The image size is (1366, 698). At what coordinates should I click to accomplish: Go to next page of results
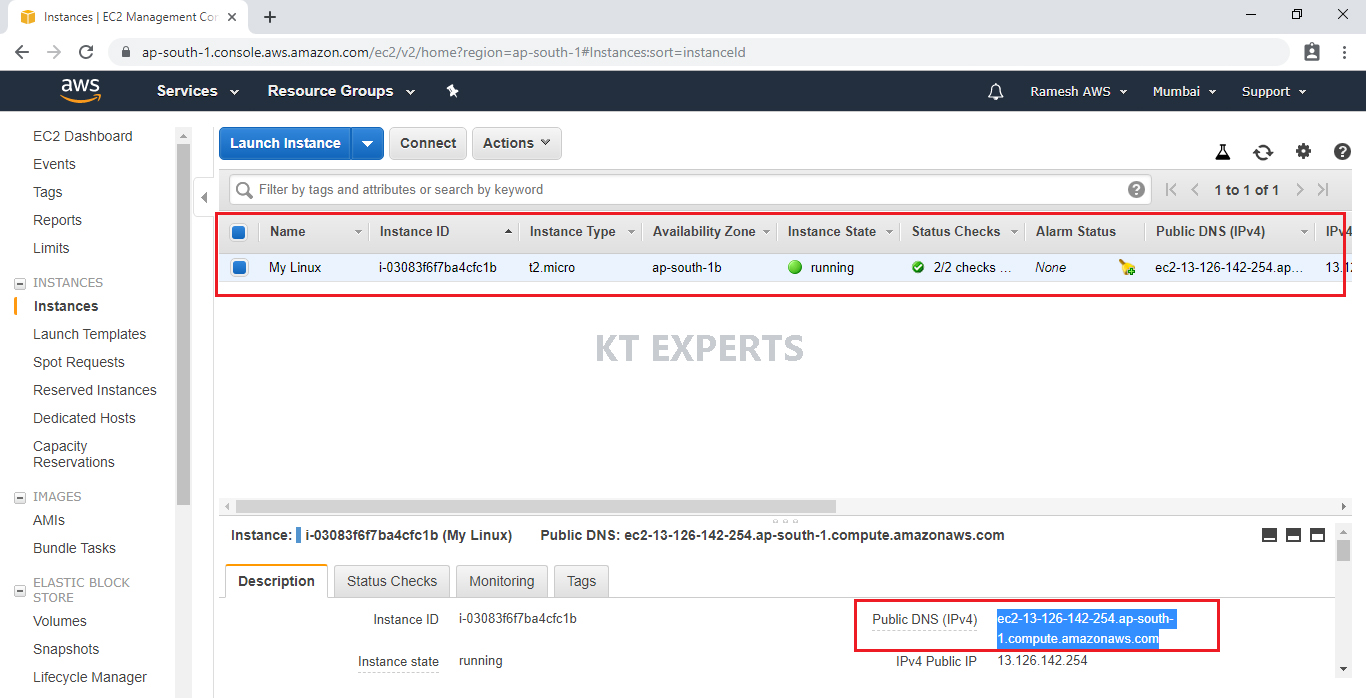click(1299, 190)
